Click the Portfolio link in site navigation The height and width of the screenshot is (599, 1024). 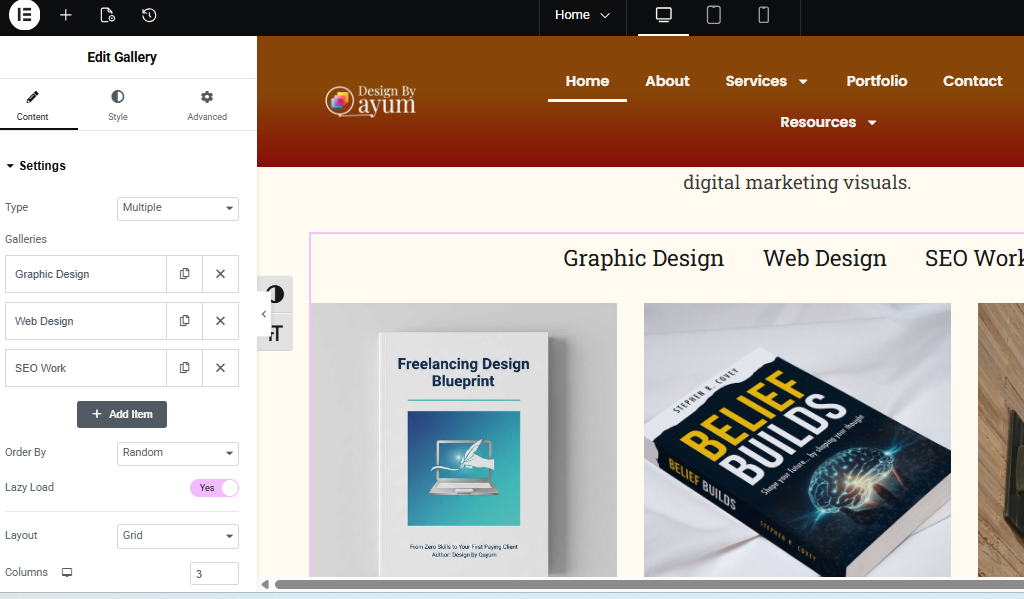876,81
